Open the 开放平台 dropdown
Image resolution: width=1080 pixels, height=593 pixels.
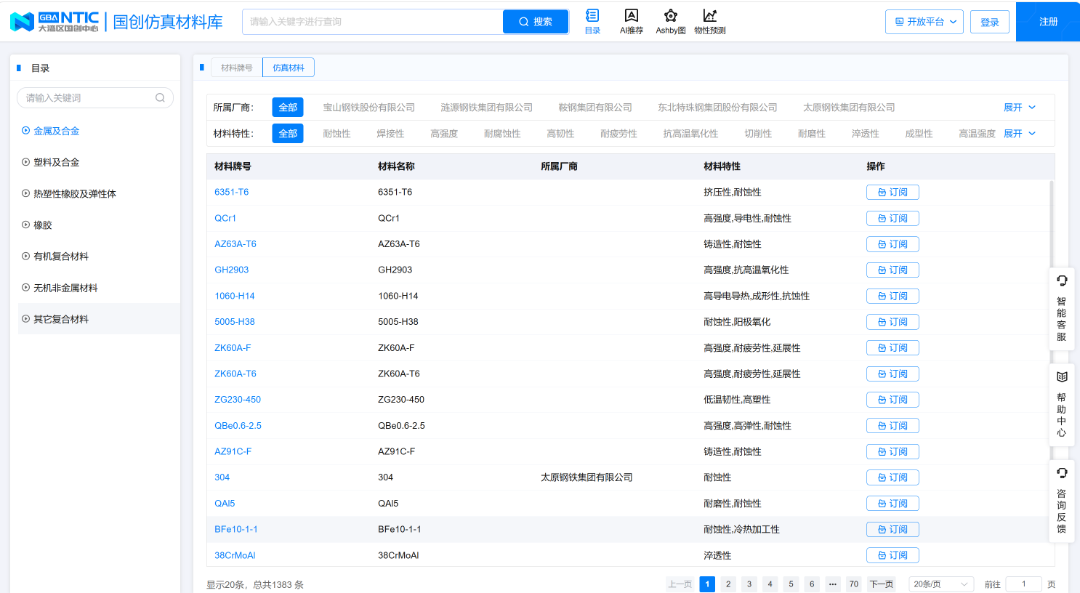tap(924, 21)
